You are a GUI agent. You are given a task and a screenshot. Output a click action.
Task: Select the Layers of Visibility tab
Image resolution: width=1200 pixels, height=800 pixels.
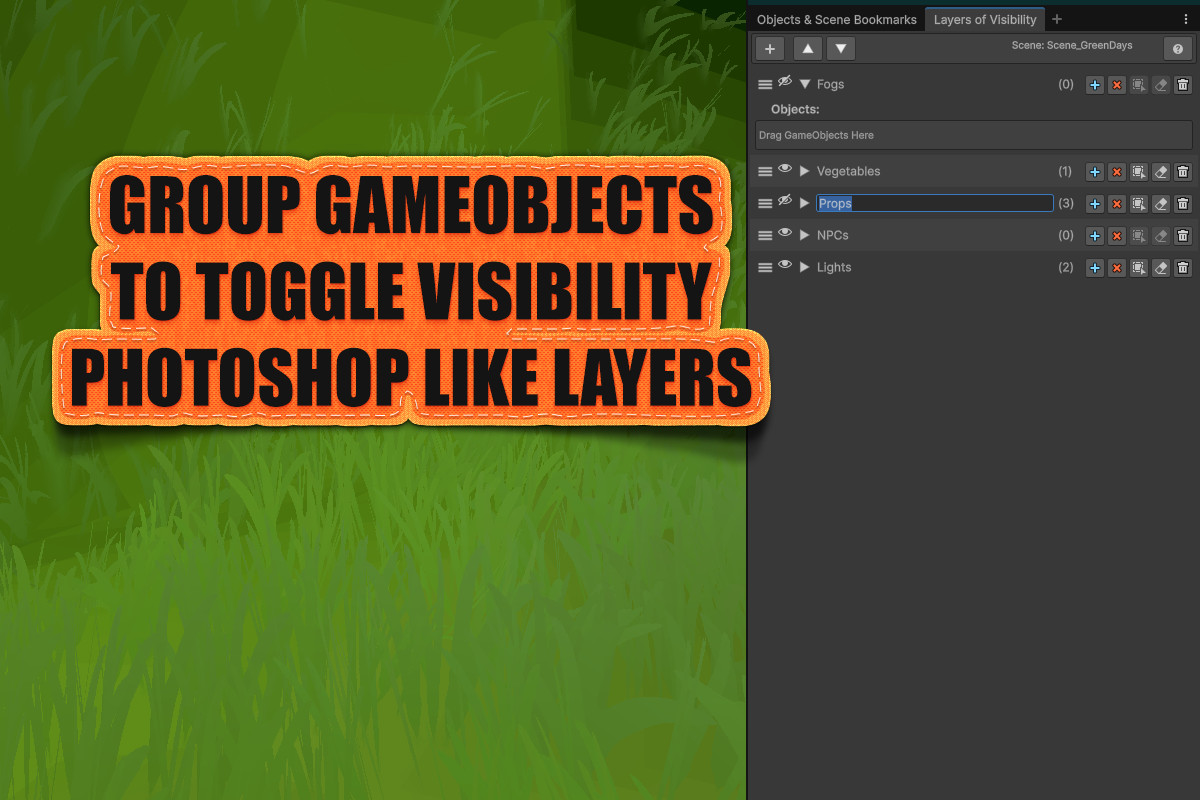(x=985, y=19)
